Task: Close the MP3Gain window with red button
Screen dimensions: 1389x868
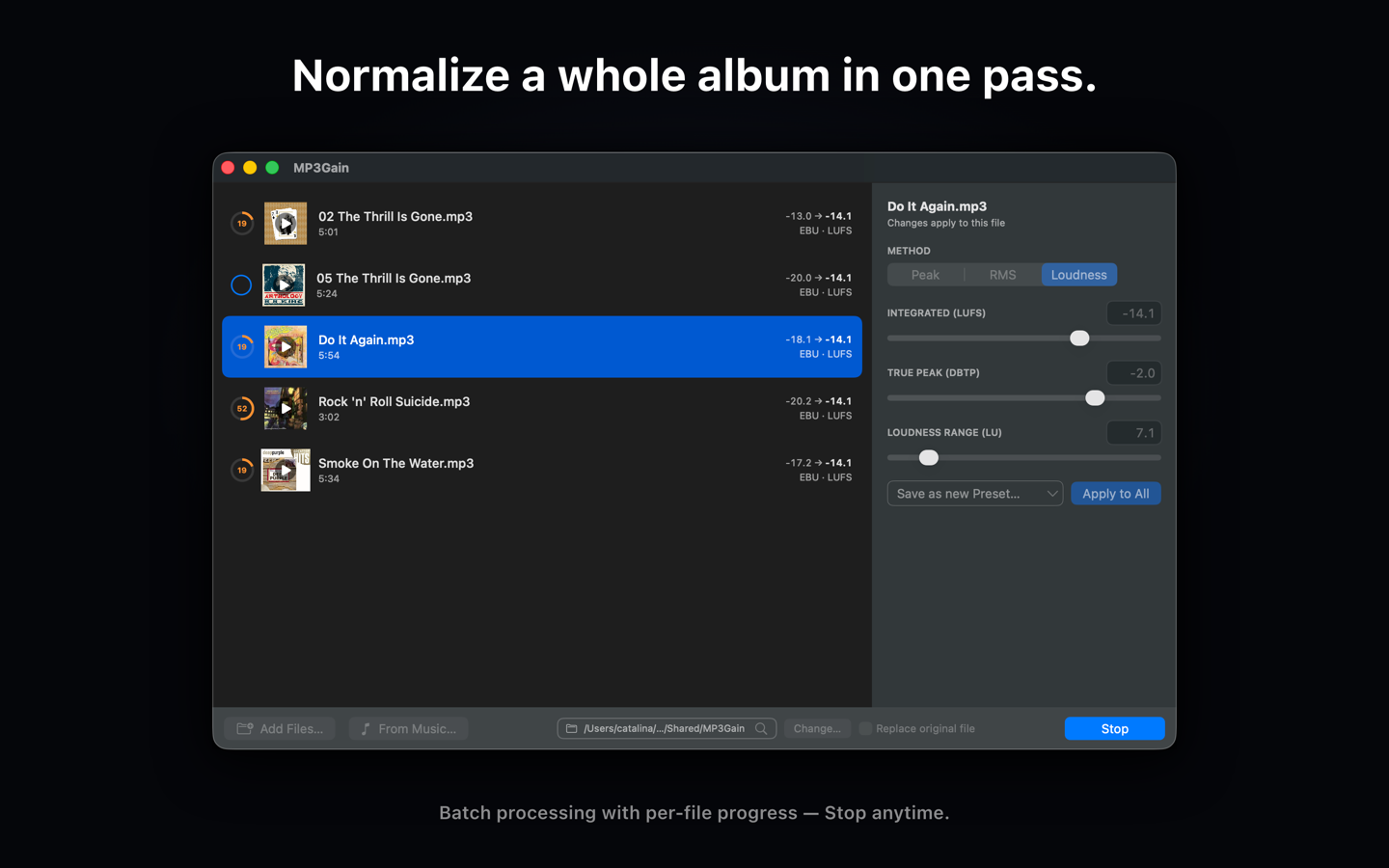Action: [228, 168]
